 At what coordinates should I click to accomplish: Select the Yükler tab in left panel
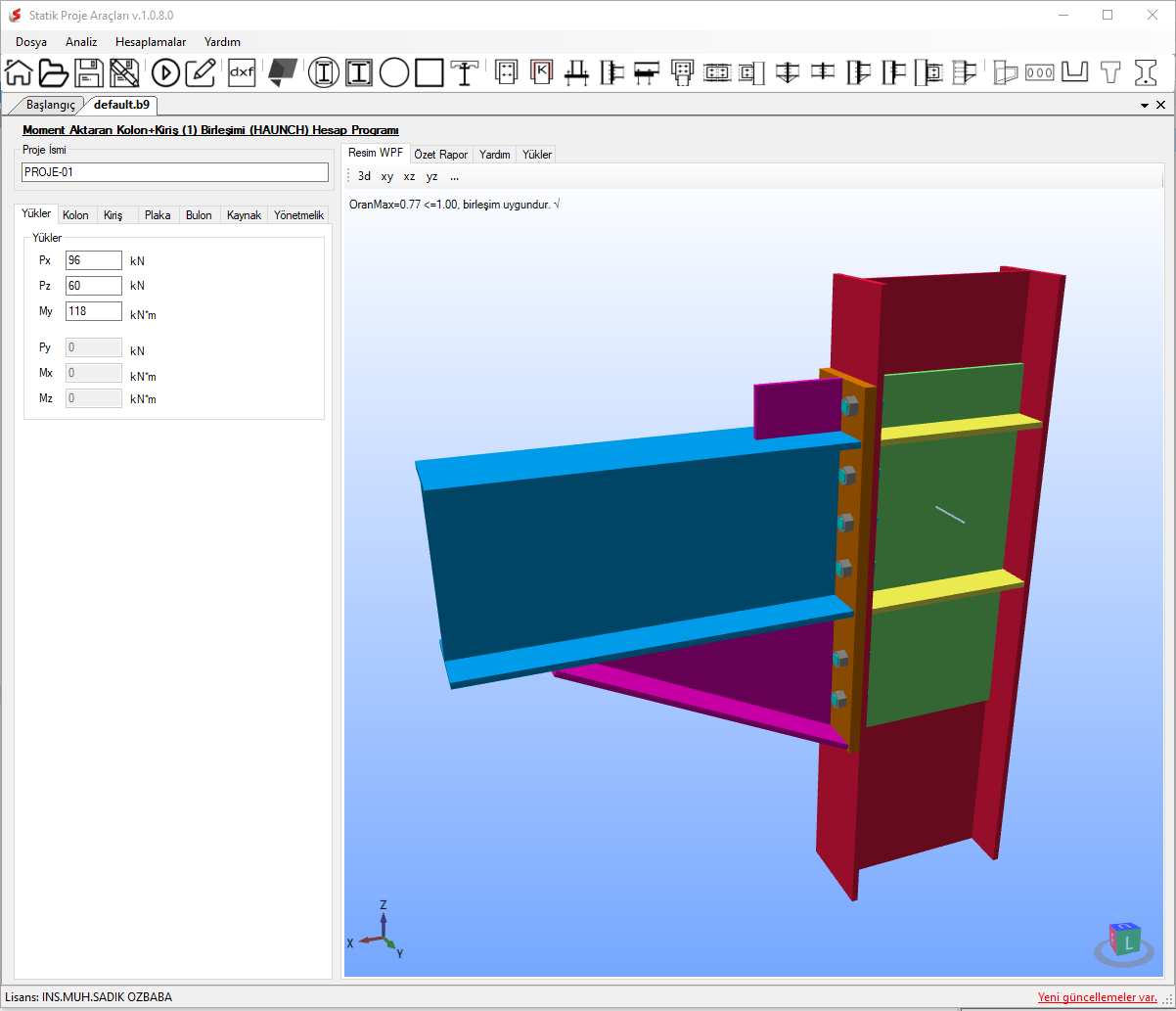click(x=36, y=213)
